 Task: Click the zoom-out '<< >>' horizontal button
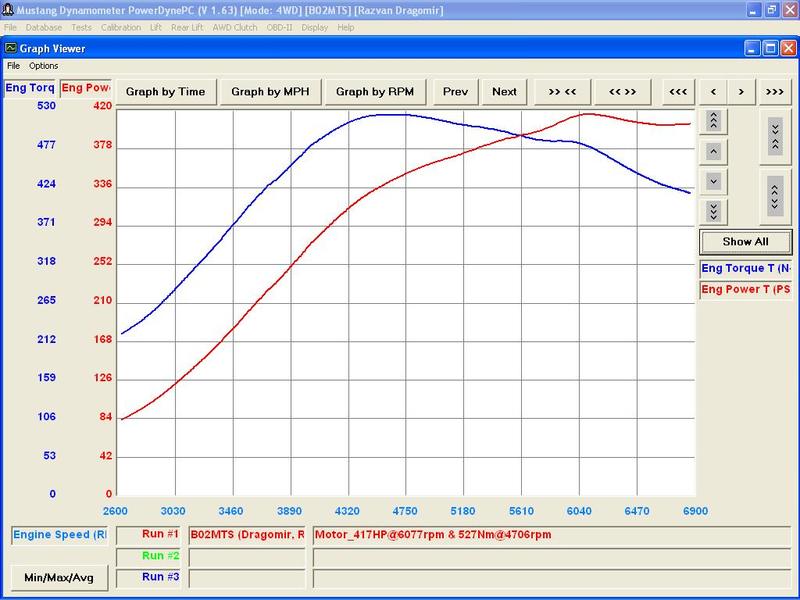coord(622,92)
